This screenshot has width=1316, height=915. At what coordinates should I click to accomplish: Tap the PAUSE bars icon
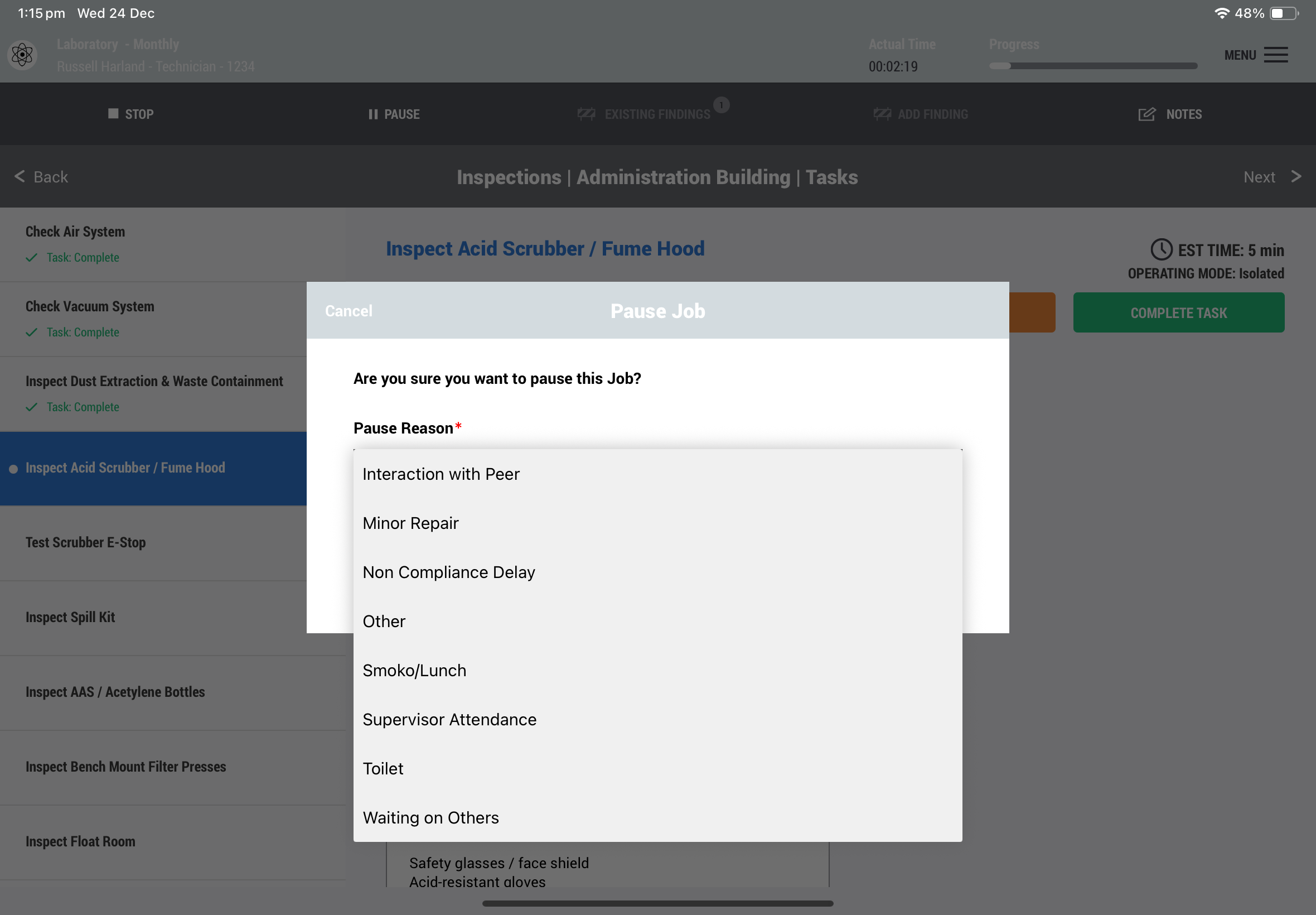coord(373,114)
